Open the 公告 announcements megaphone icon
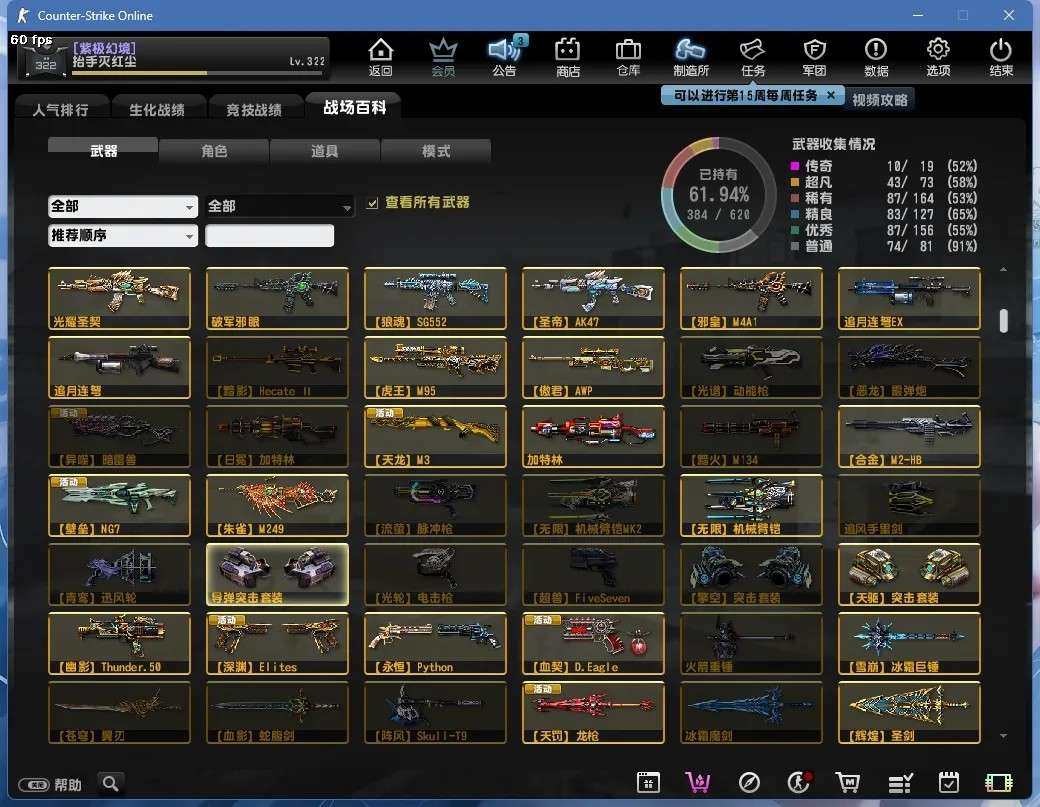This screenshot has width=1040, height=807. pyautogui.click(x=504, y=56)
